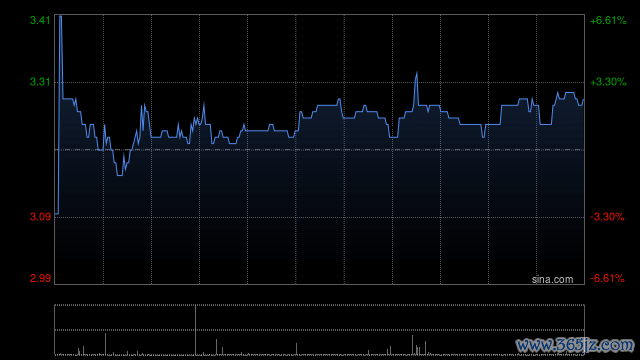Screen dimensions: 640x360
Task: Select the red 3.09 price label
Action: 40,217
